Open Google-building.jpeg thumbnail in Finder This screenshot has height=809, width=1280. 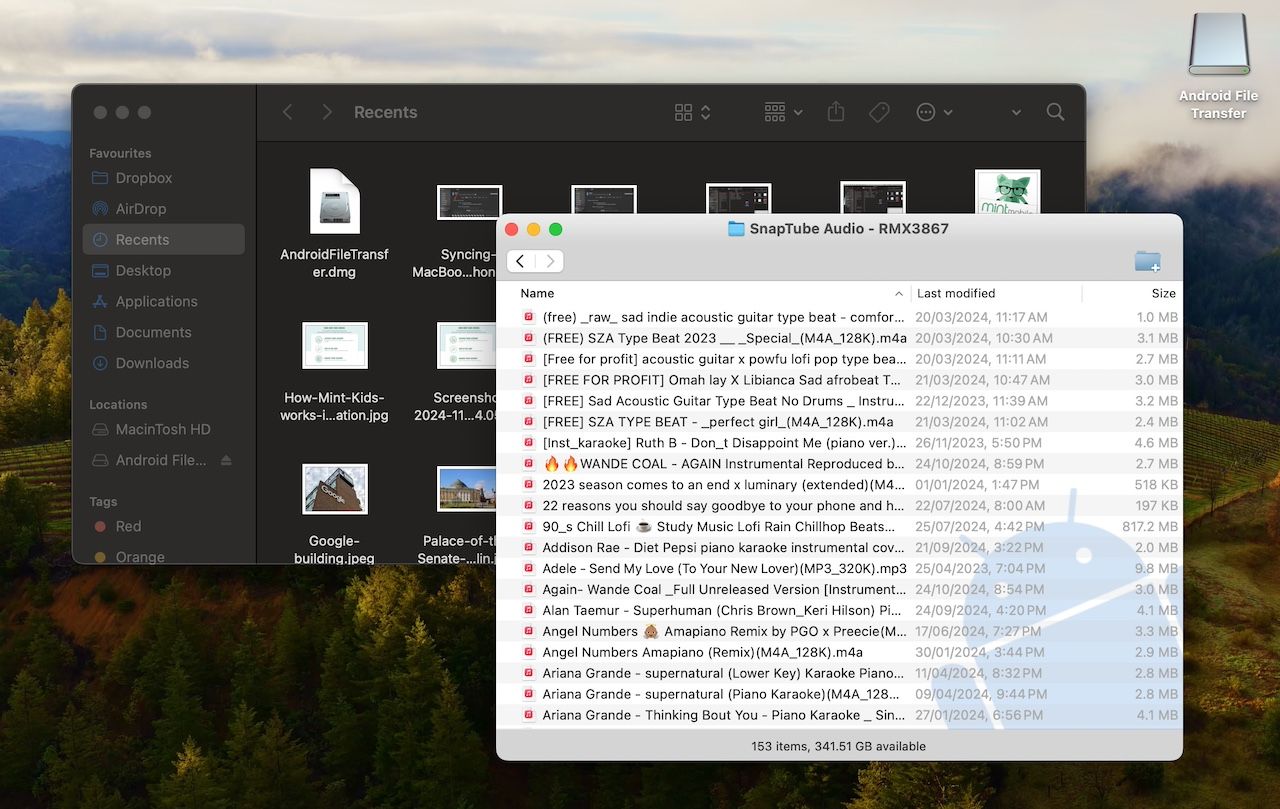335,489
